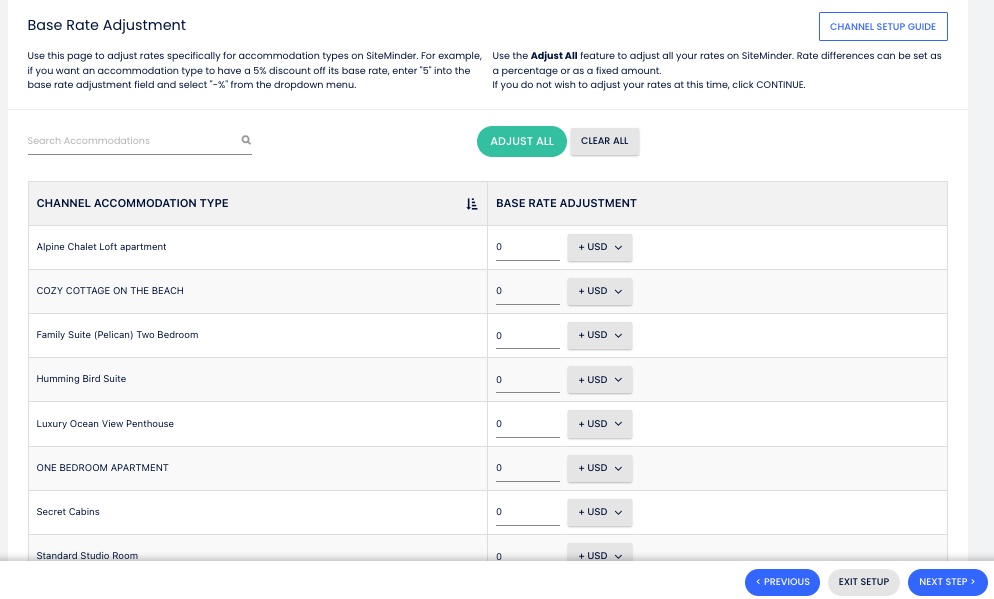The width and height of the screenshot is (994, 599).
Task: Expand One Bedroom Apartment adjustment dropdown
Action: (600, 468)
